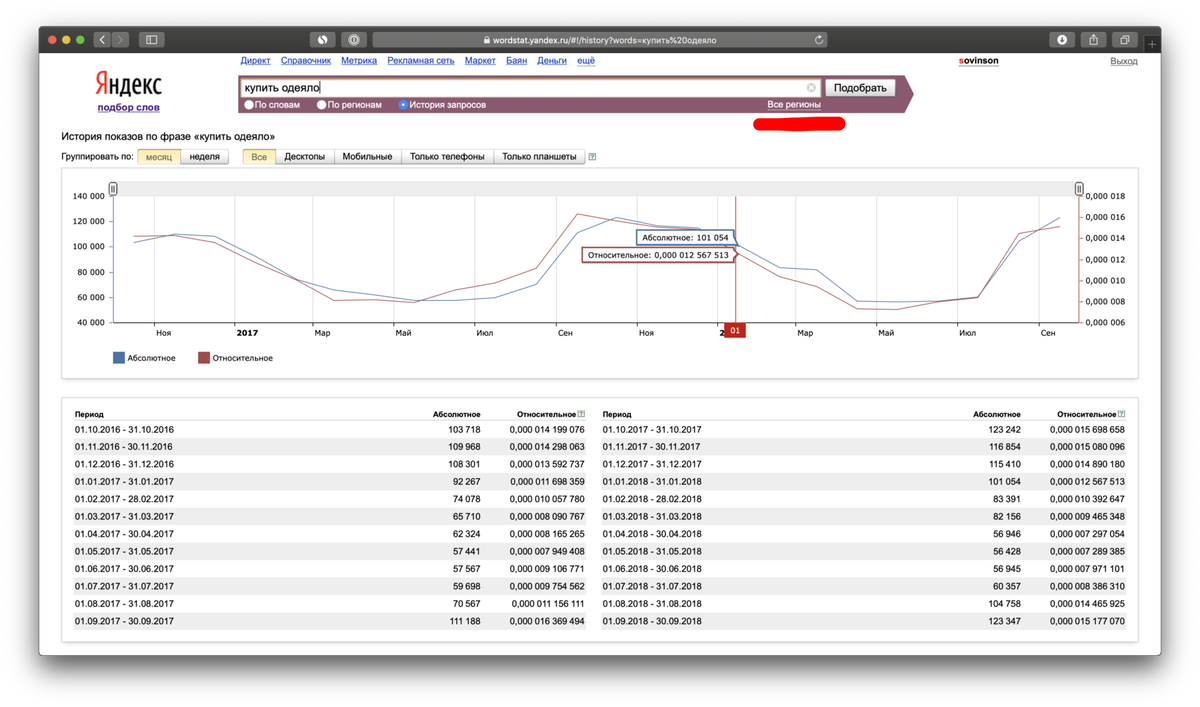Open the Деньги link
Screen dimensions: 1200x707
552,61
